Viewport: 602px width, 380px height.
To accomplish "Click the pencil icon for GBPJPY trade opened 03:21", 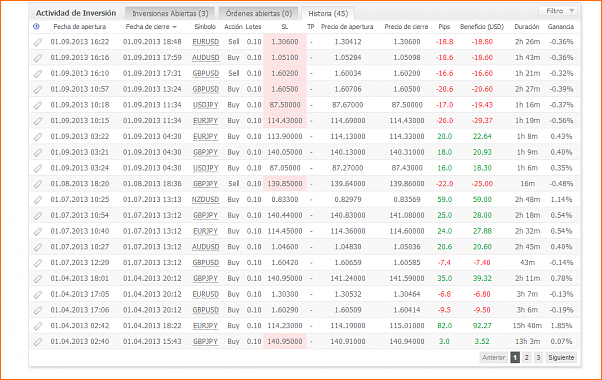I will [38, 152].
